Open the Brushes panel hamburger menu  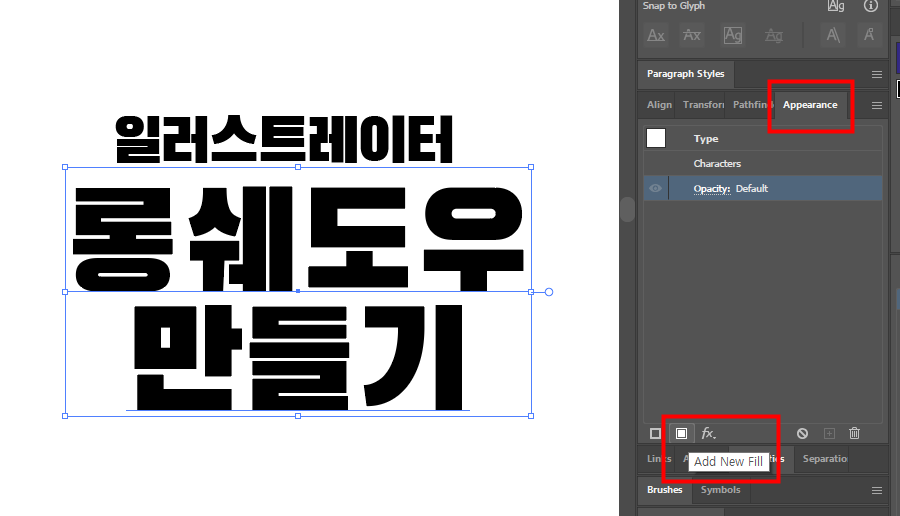click(x=876, y=490)
